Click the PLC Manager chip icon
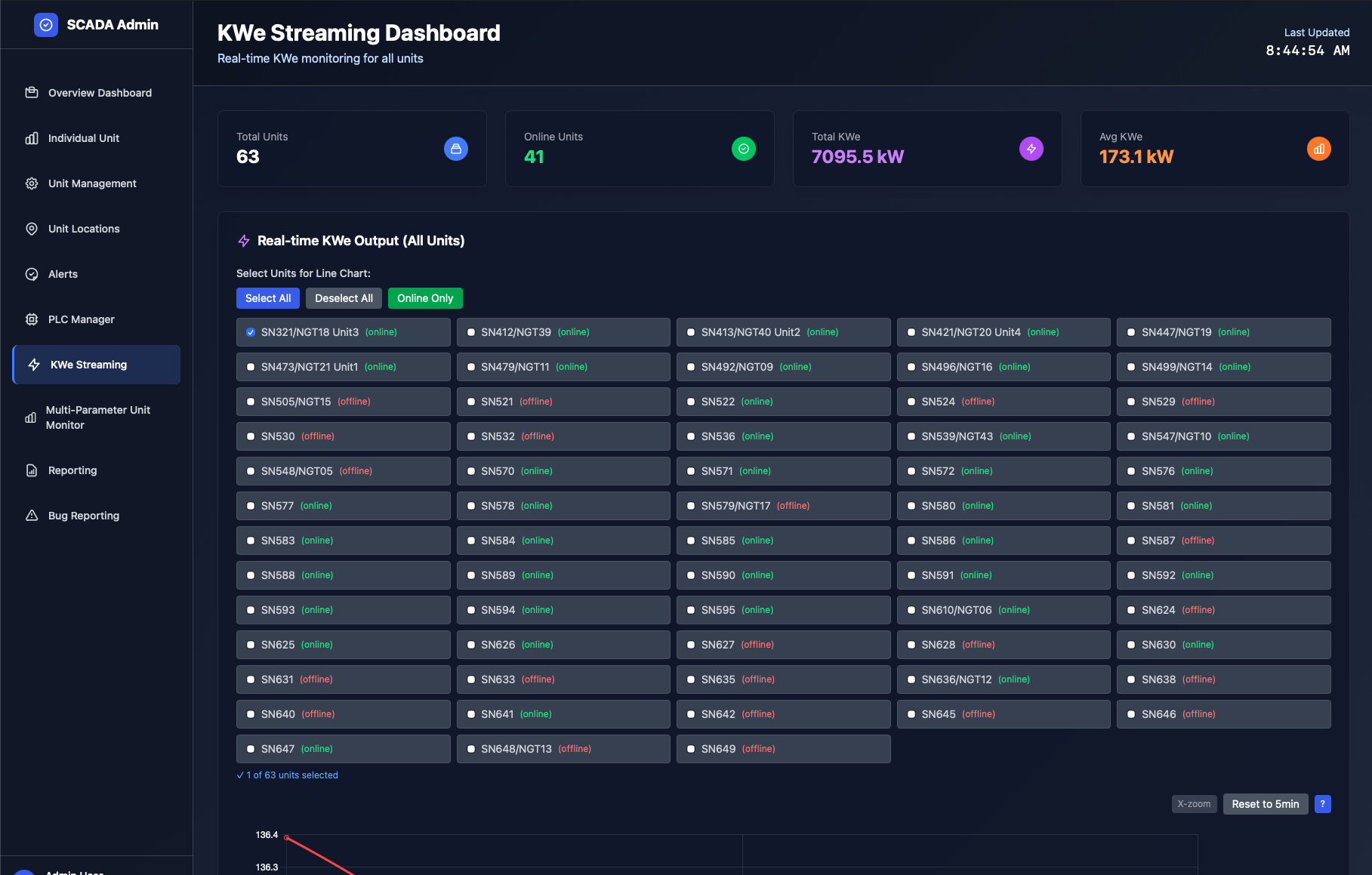The image size is (1372, 875). pos(32,319)
